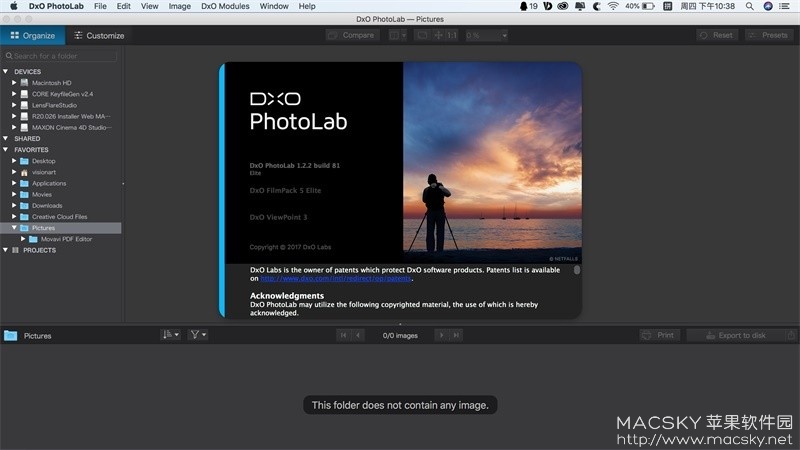The image size is (800, 450).
Task: Go to the next image
Action: 441,335
